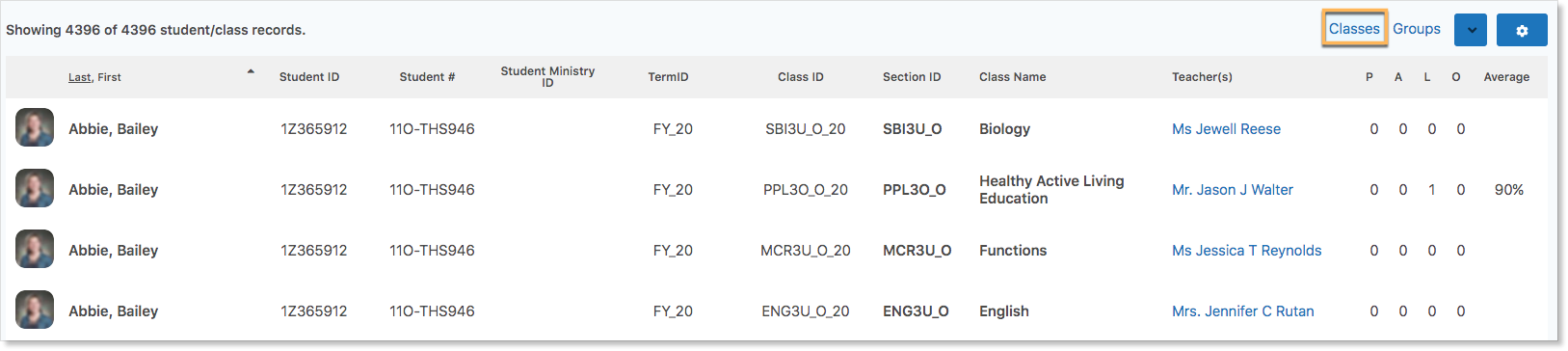Select the Section ID column header
The height and width of the screenshot is (351, 1568).
912,77
